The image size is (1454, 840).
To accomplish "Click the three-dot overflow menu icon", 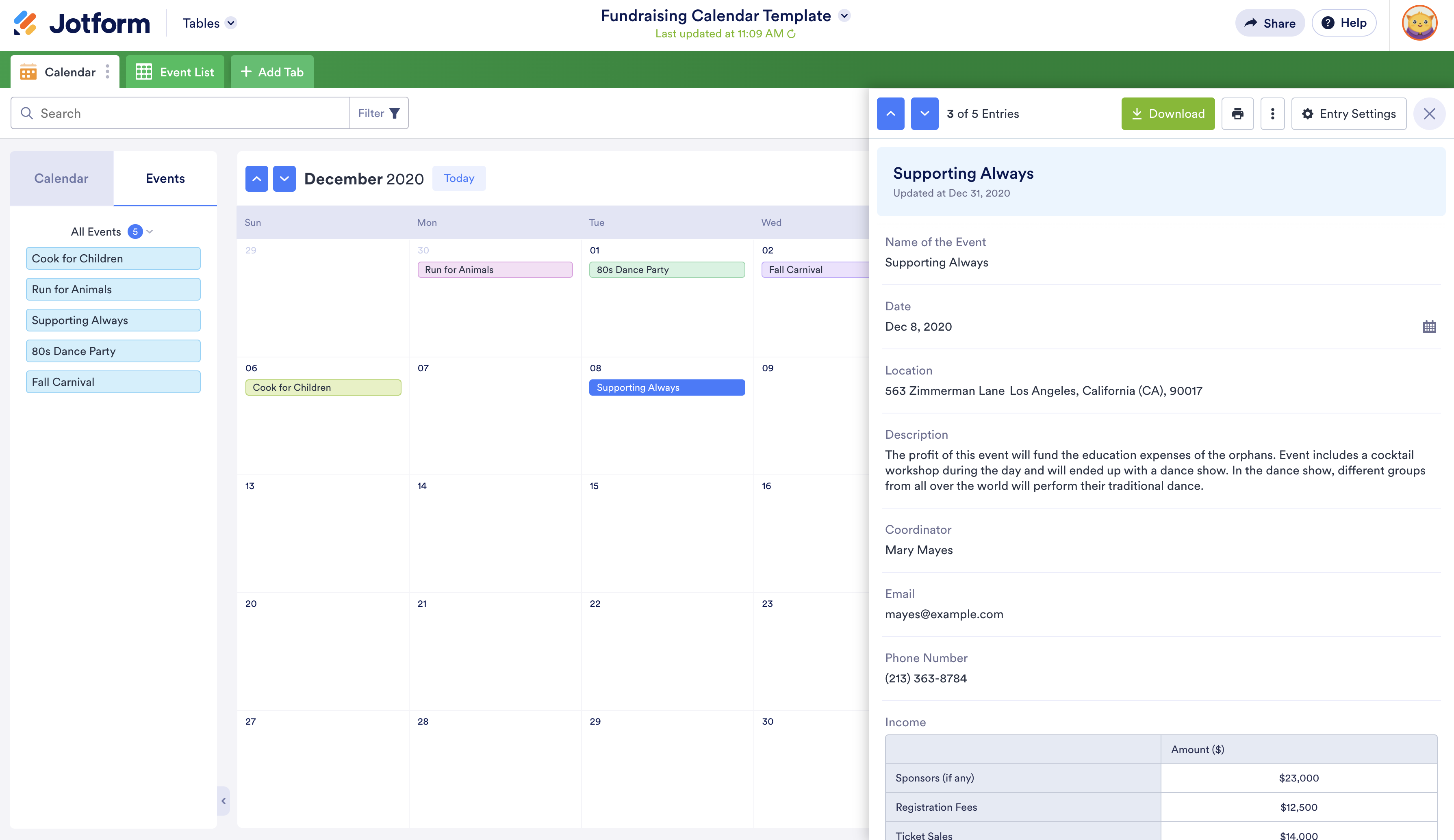I will click(1272, 113).
